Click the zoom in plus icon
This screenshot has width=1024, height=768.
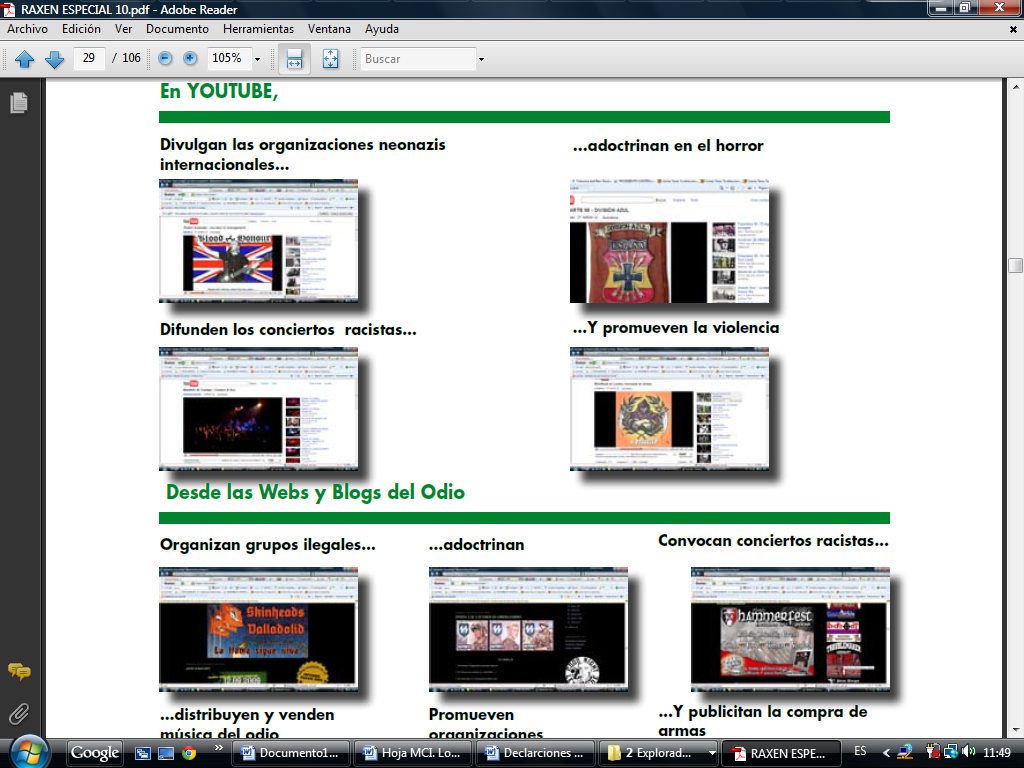[x=189, y=59]
